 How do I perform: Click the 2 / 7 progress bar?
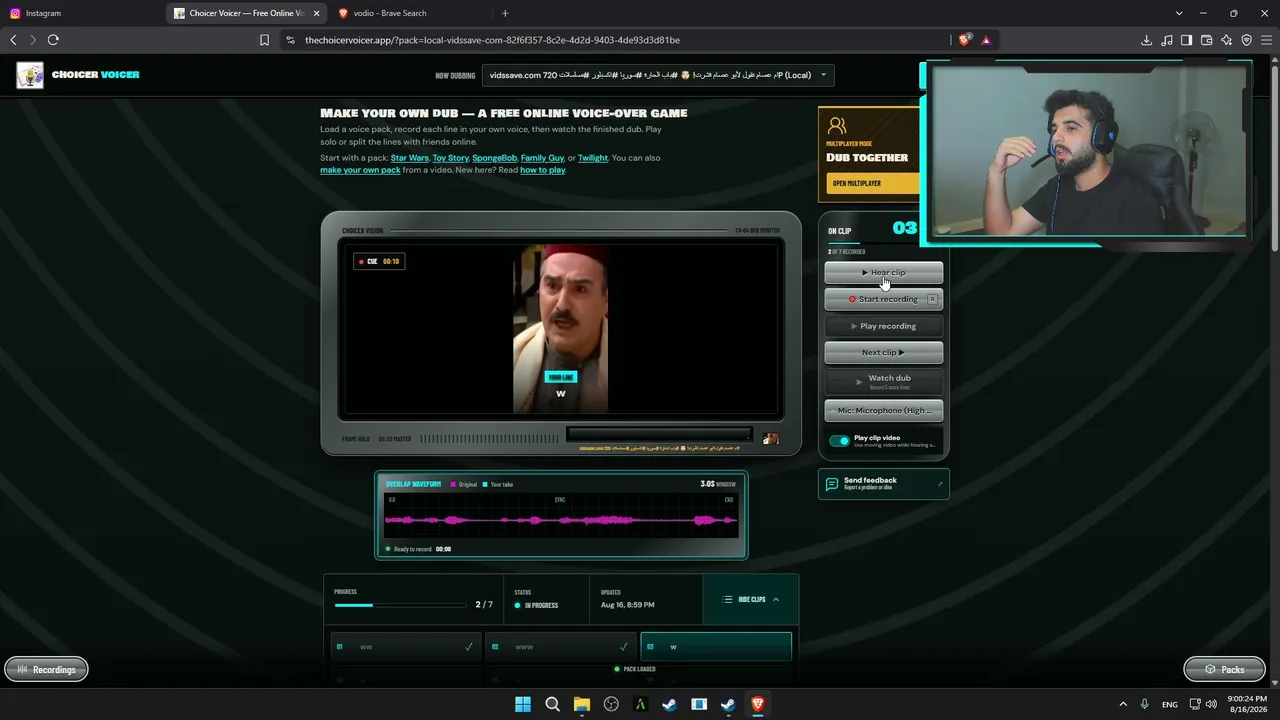click(x=401, y=605)
